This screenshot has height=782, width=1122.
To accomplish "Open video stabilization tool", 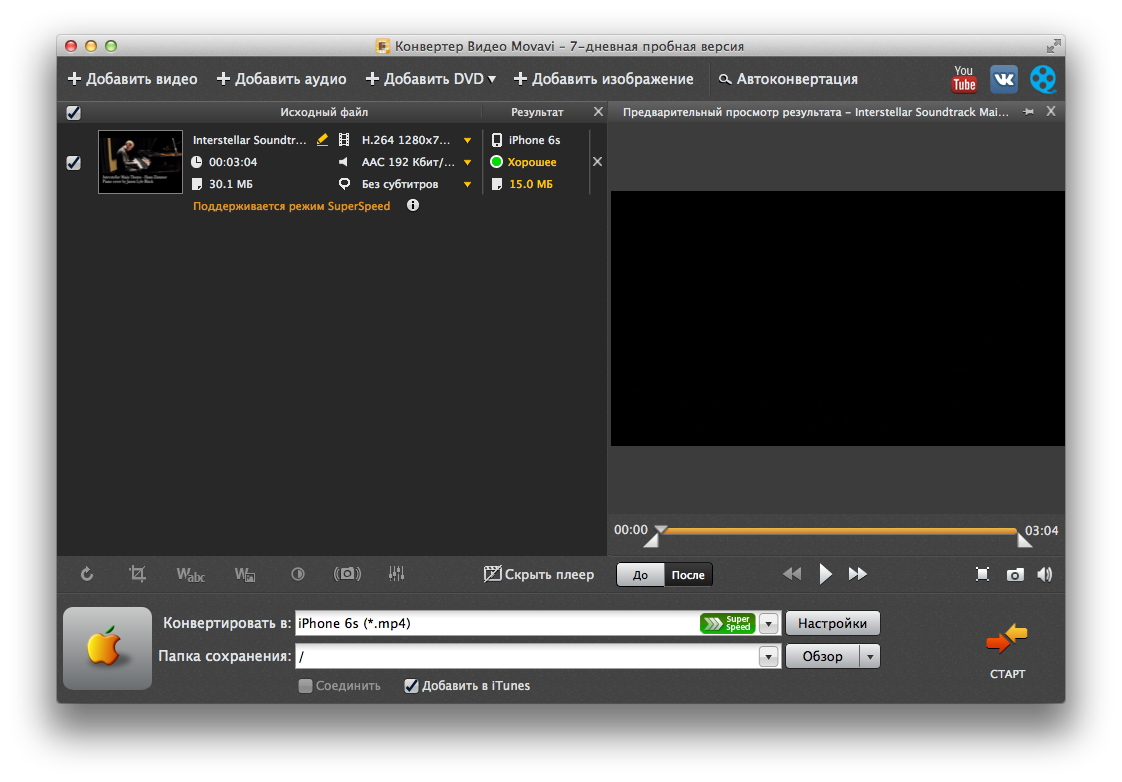I will pos(347,574).
